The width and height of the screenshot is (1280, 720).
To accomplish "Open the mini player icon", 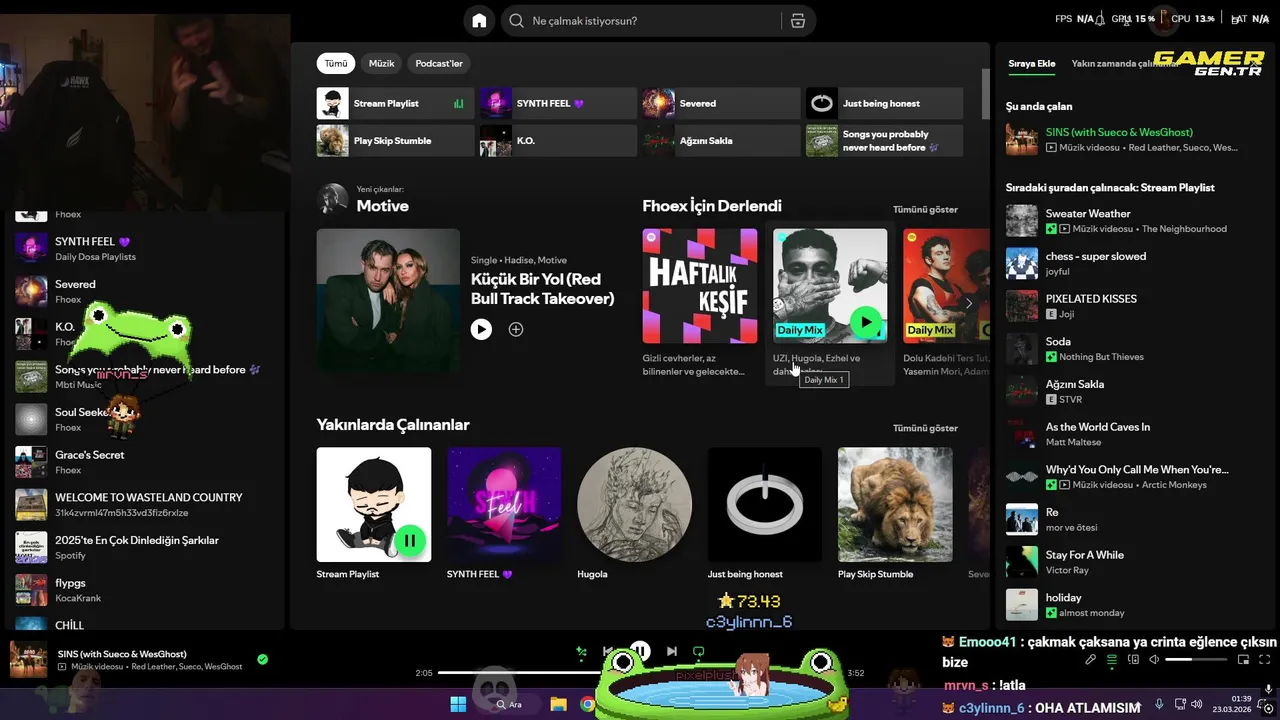I will pyautogui.click(x=1243, y=660).
